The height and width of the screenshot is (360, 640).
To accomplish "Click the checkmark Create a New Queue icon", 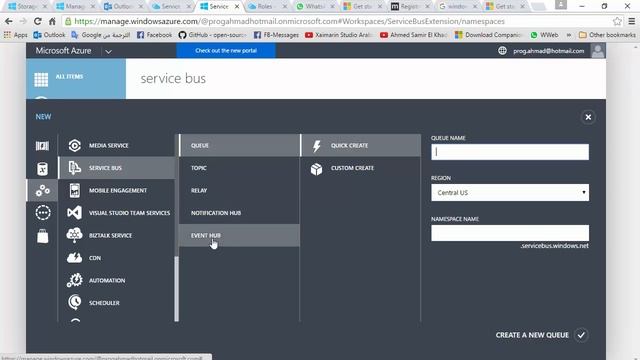I will pos(581,335).
